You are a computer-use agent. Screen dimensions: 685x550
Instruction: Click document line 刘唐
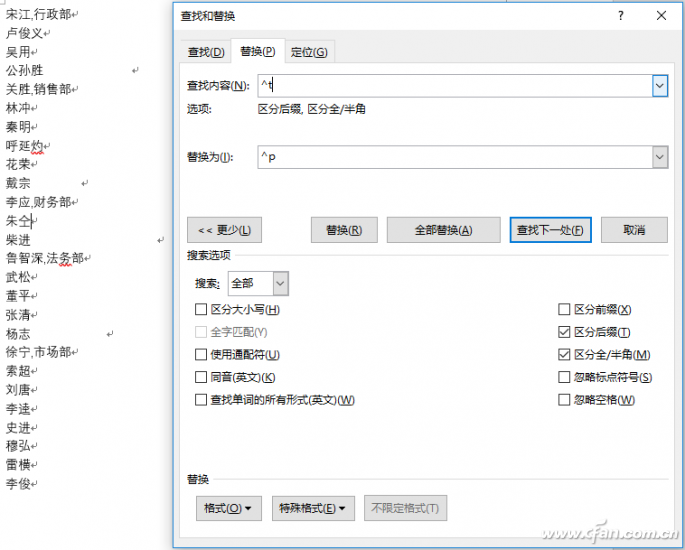(x=18, y=390)
